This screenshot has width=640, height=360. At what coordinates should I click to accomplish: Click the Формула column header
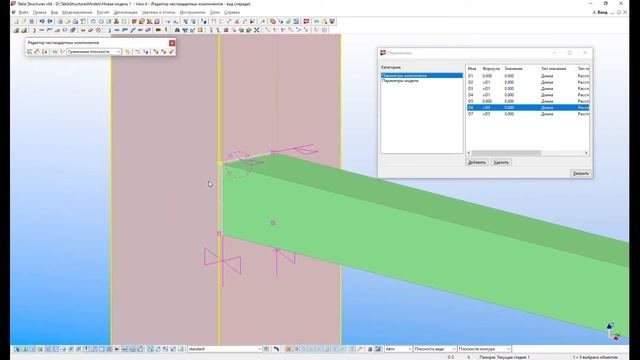click(491, 69)
